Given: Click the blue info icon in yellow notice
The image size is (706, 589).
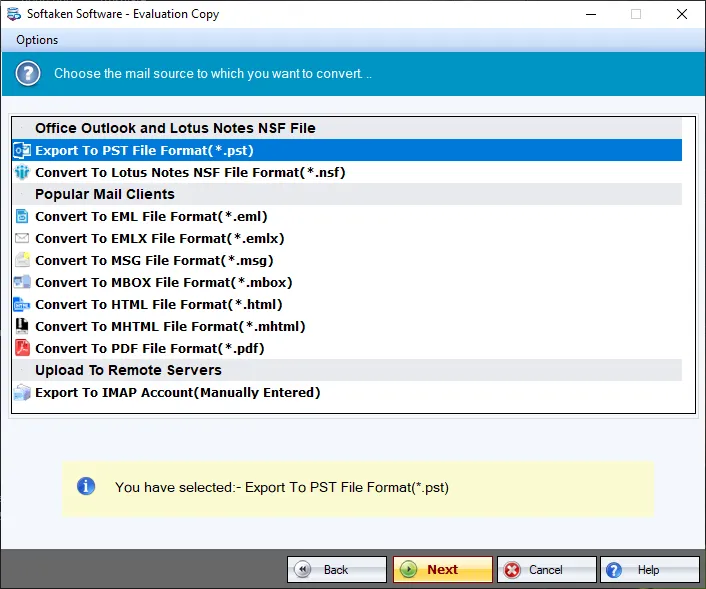Looking at the screenshot, I should 86,486.
